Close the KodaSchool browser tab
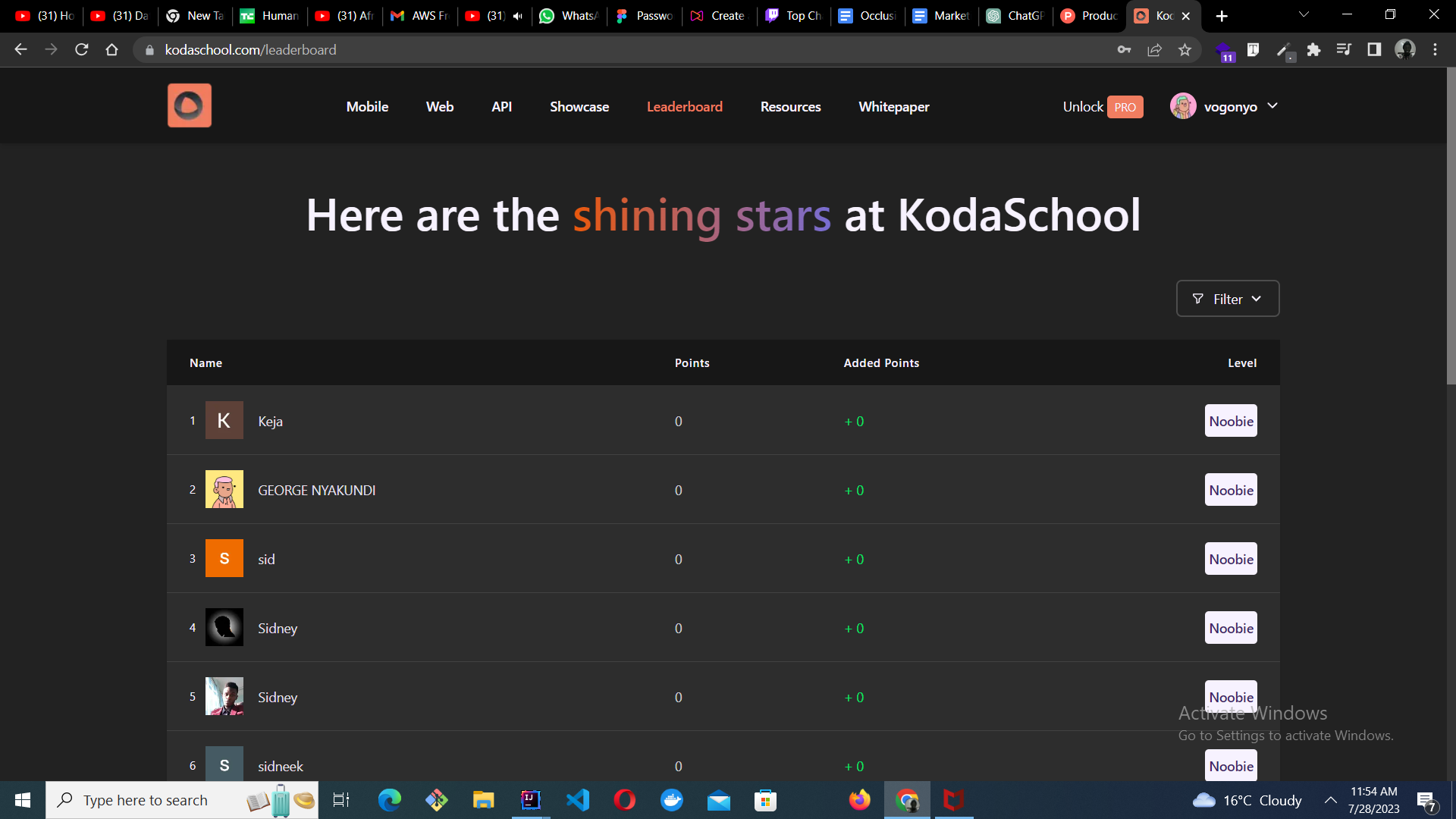The width and height of the screenshot is (1456, 819). [1186, 16]
